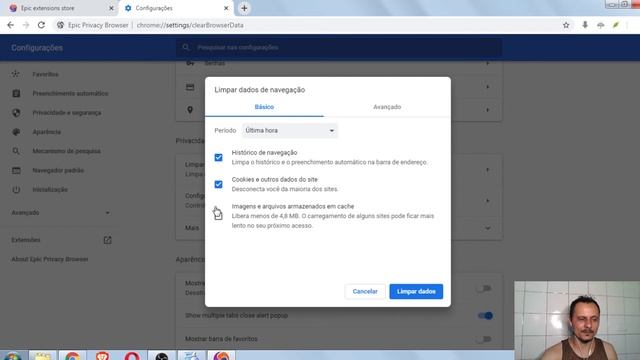Open Aparência in the settings sidebar
The image size is (640, 360).
[47, 132]
